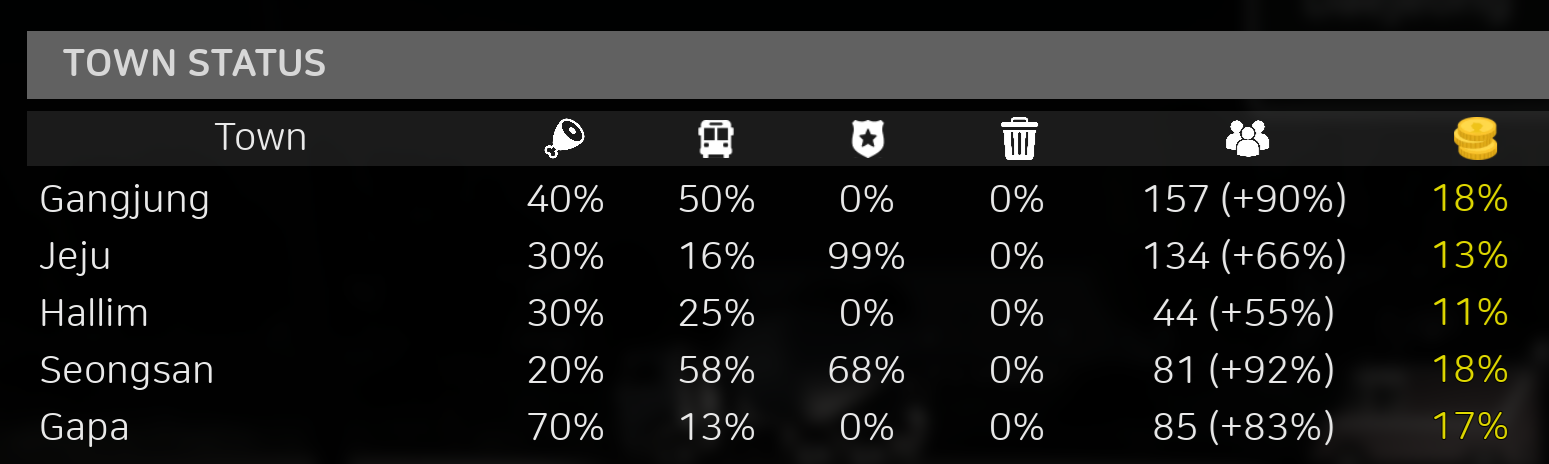Click Gangjung's population value 157 (+90%)
Screen dimensions: 1549x464
pos(1244,200)
